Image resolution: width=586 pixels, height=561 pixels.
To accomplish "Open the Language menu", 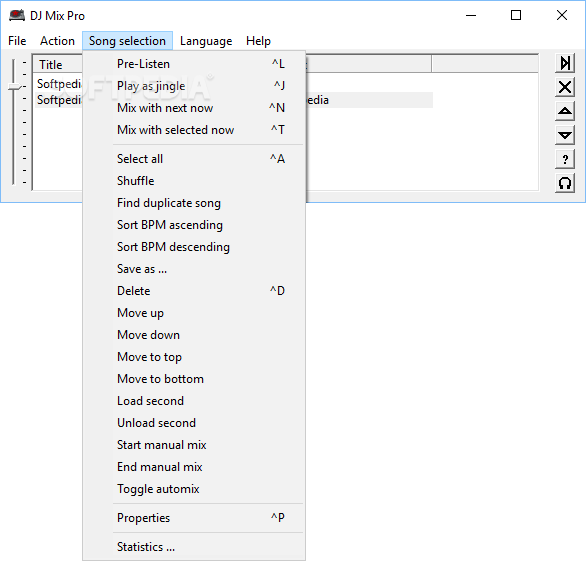I will 206,41.
